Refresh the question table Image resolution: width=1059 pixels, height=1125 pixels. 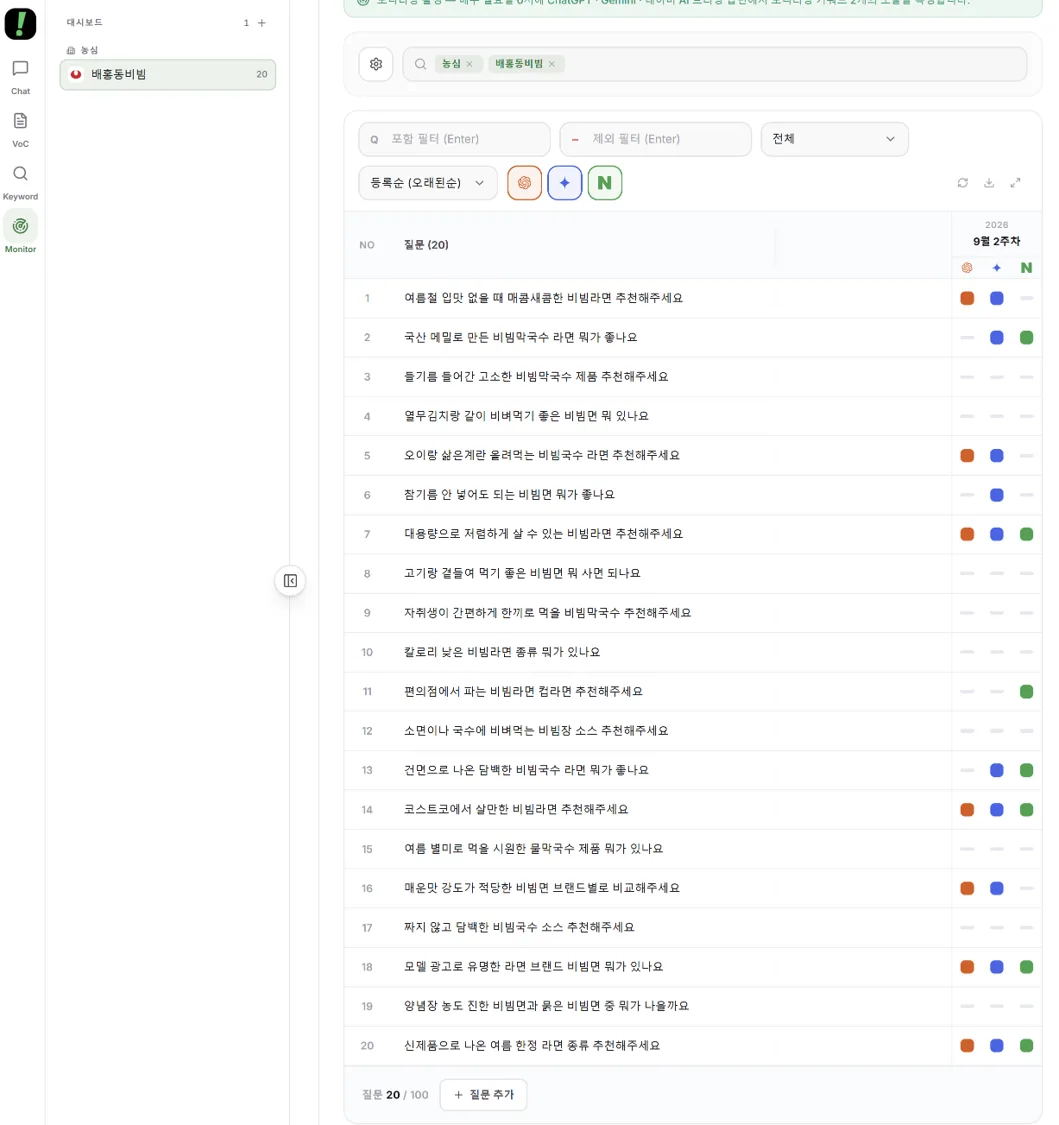click(963, 183)
